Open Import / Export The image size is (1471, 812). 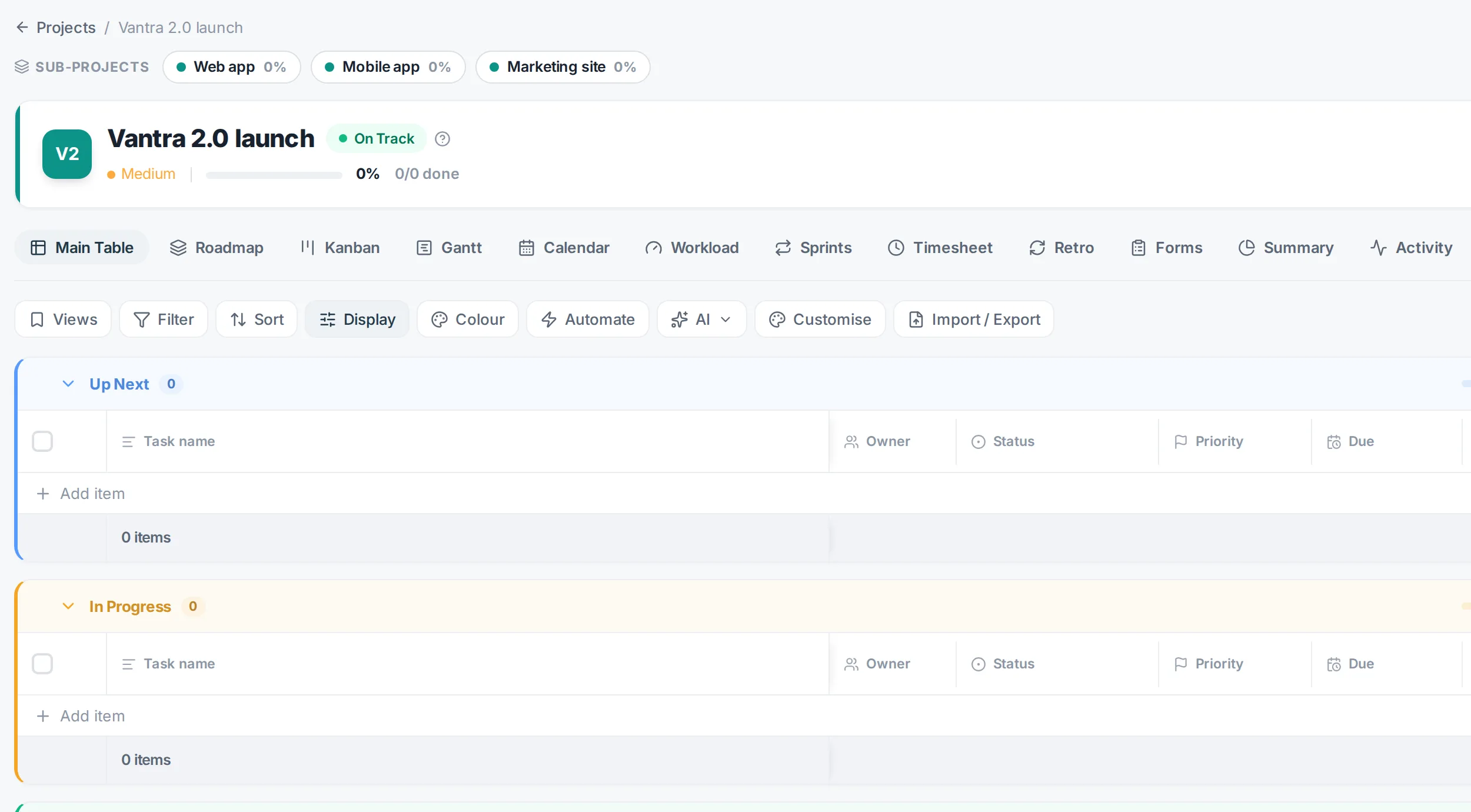(974, 319)
